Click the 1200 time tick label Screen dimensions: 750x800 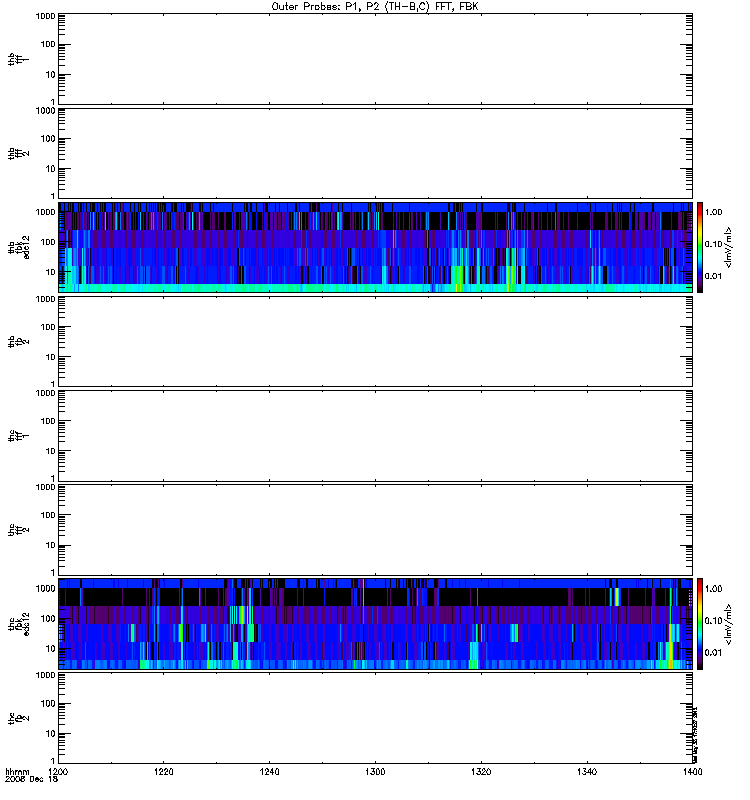(x=58, y=772)
